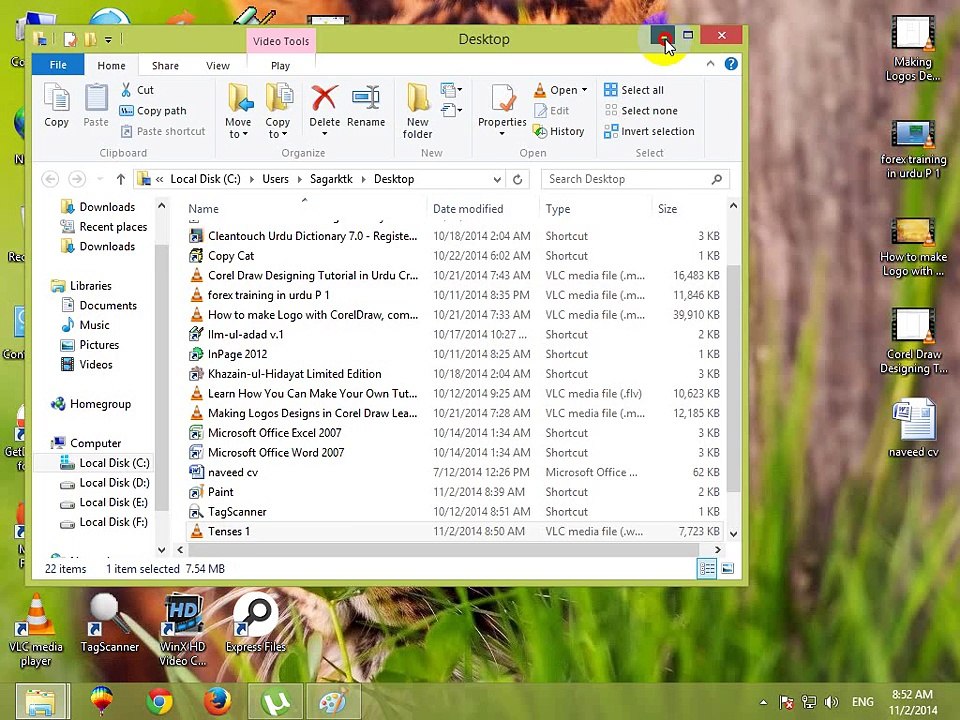This screenshot has width=960, height=720.
Task: Switch to the Share ribbon tab
Action: (165, 66)
